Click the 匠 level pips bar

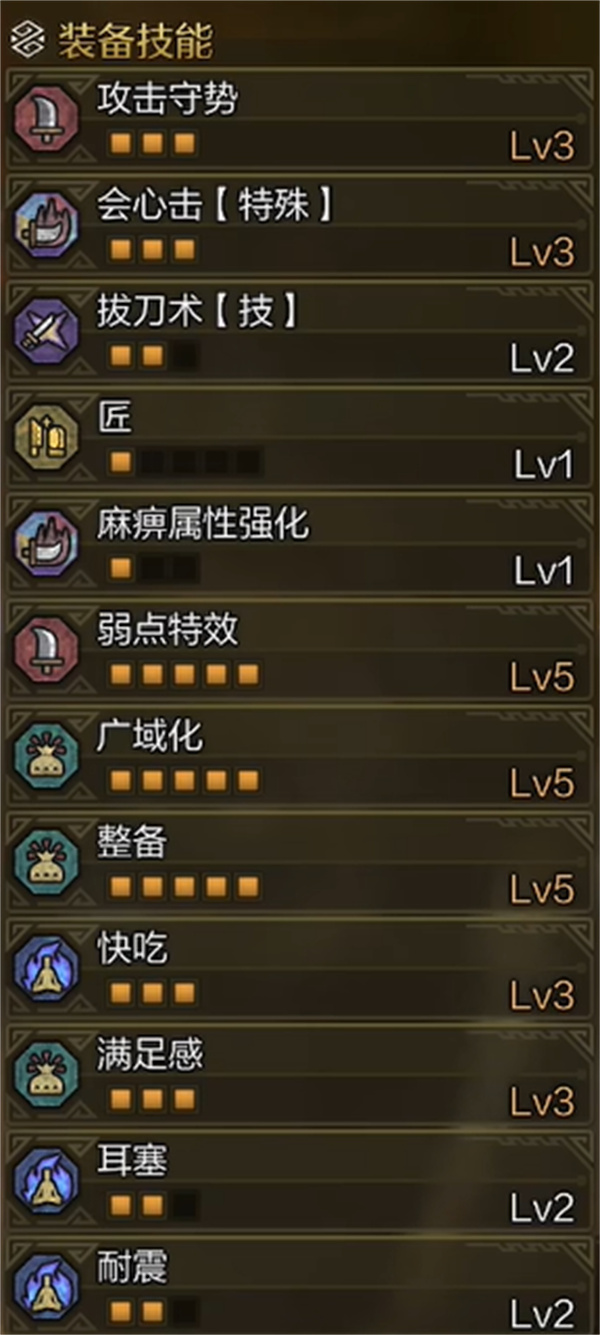pos(185,462)
